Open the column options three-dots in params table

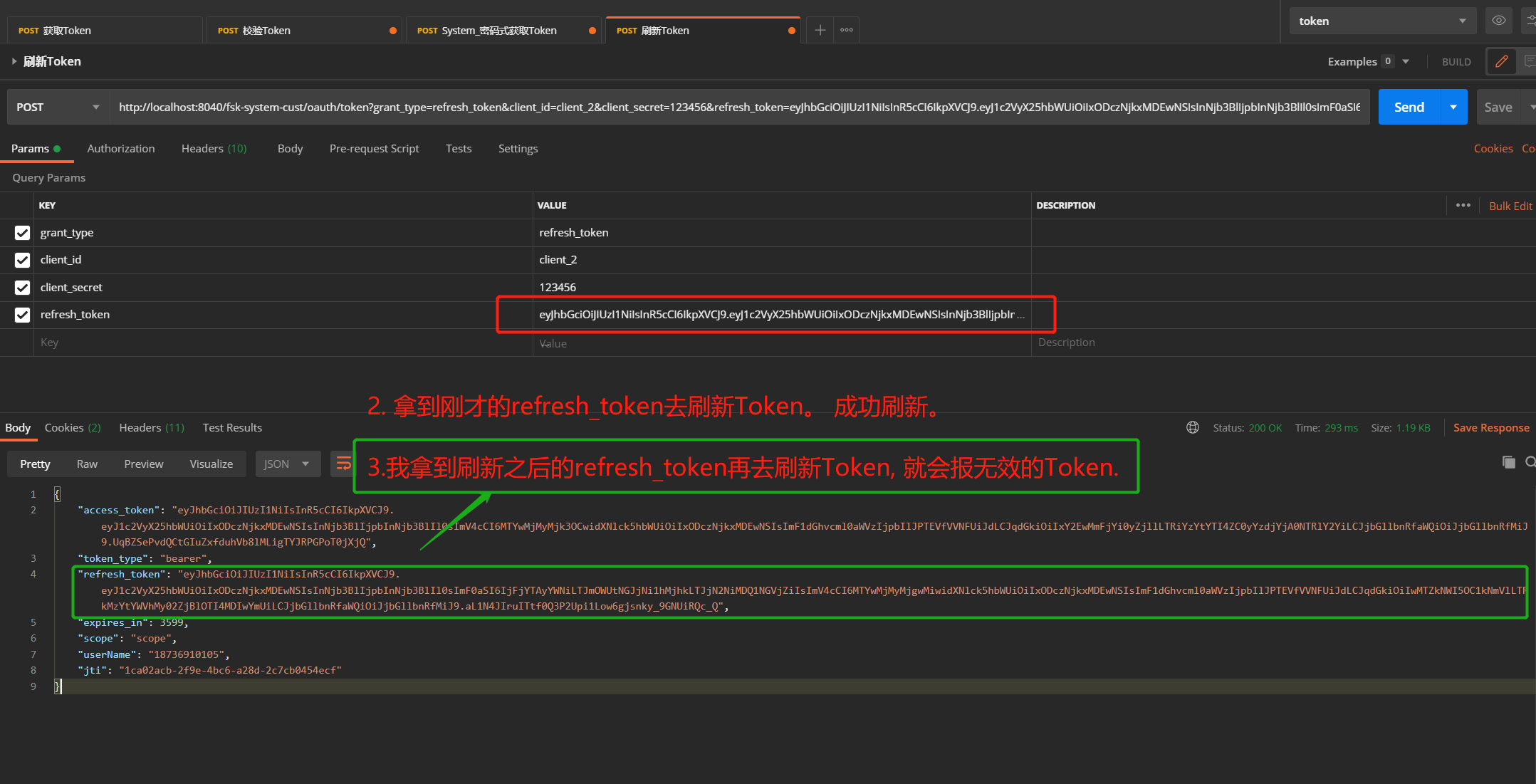pos(1463,205)
